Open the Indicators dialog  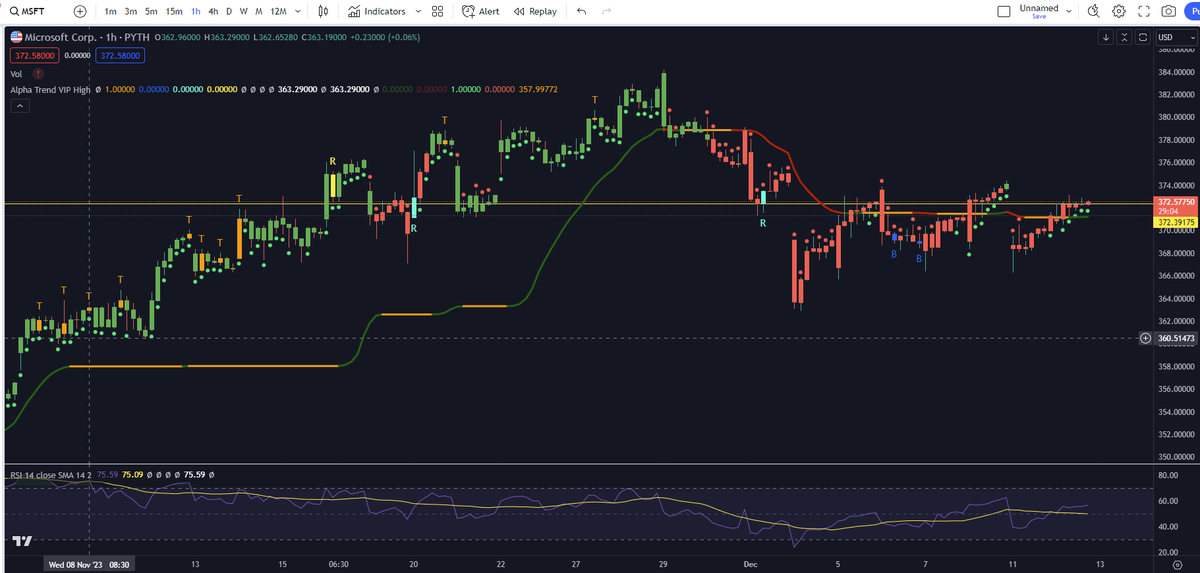pyautogui.click(x=377, y=11)
